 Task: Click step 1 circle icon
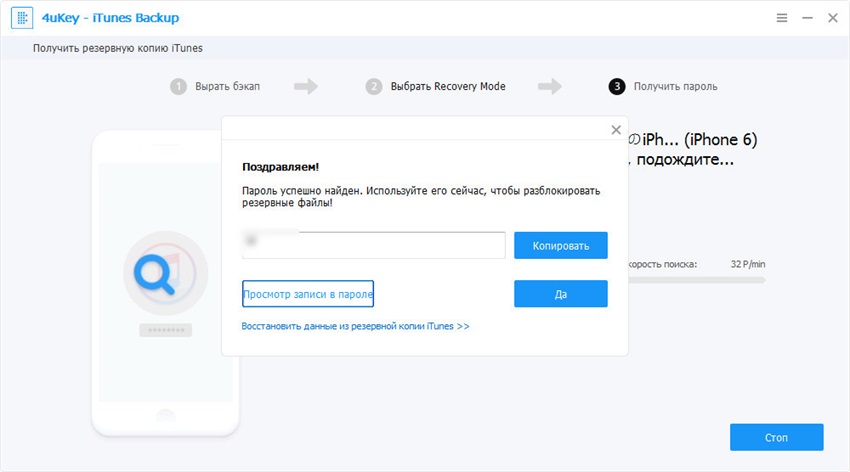178,87
